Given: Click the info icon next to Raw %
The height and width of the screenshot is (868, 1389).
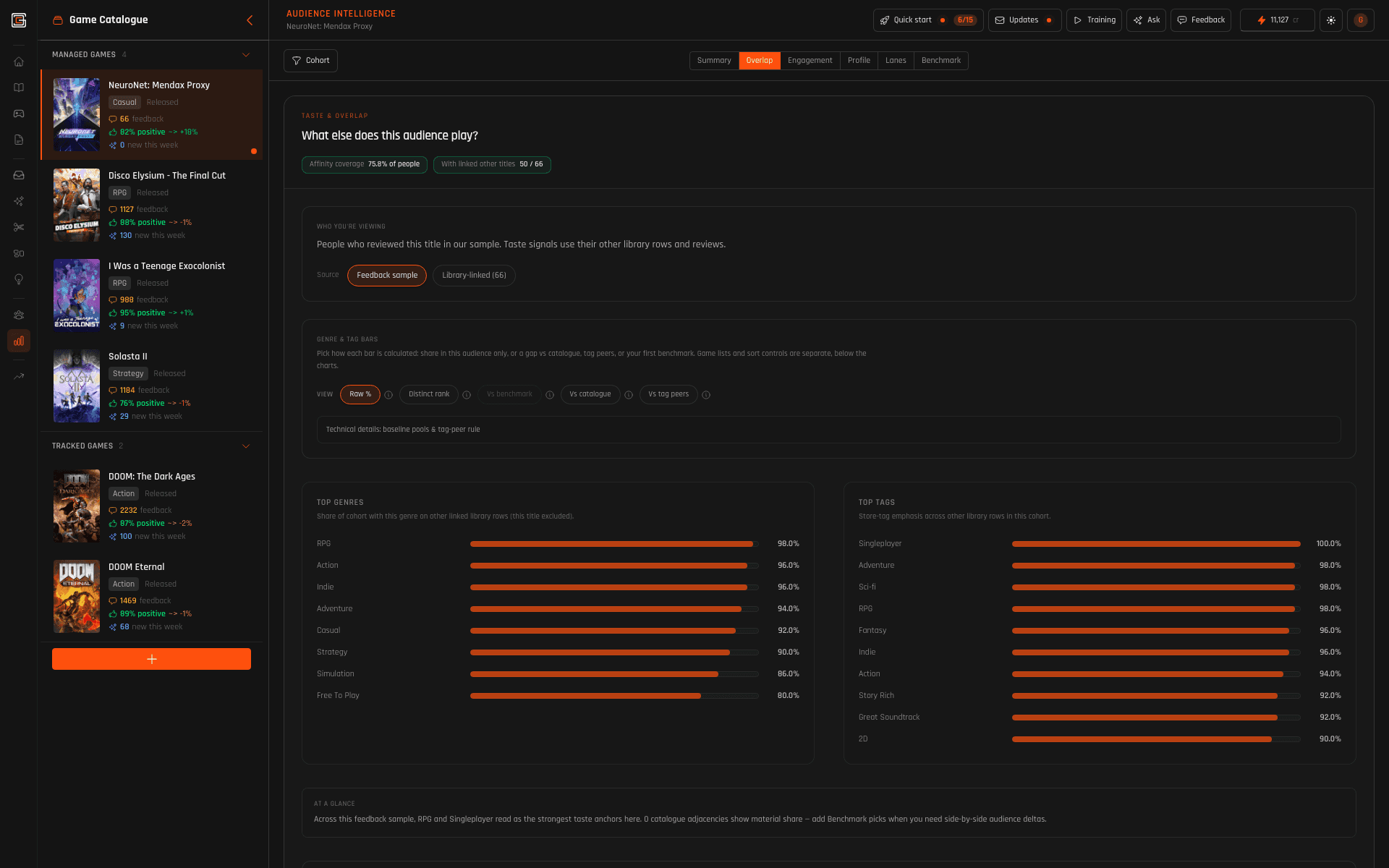Looking at the screenshot, I should (388, 395).
